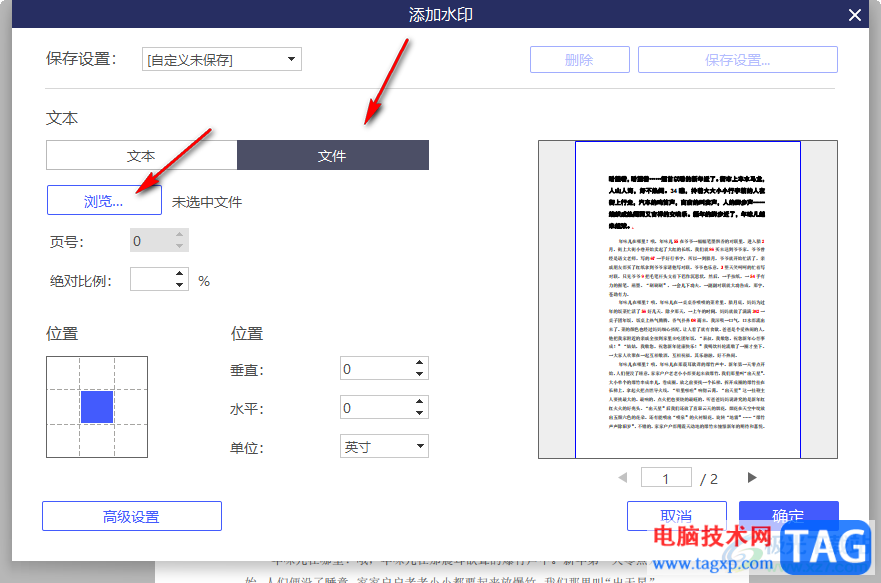
Task: Switch to the 文件 tab
Action: pos(333,156)
